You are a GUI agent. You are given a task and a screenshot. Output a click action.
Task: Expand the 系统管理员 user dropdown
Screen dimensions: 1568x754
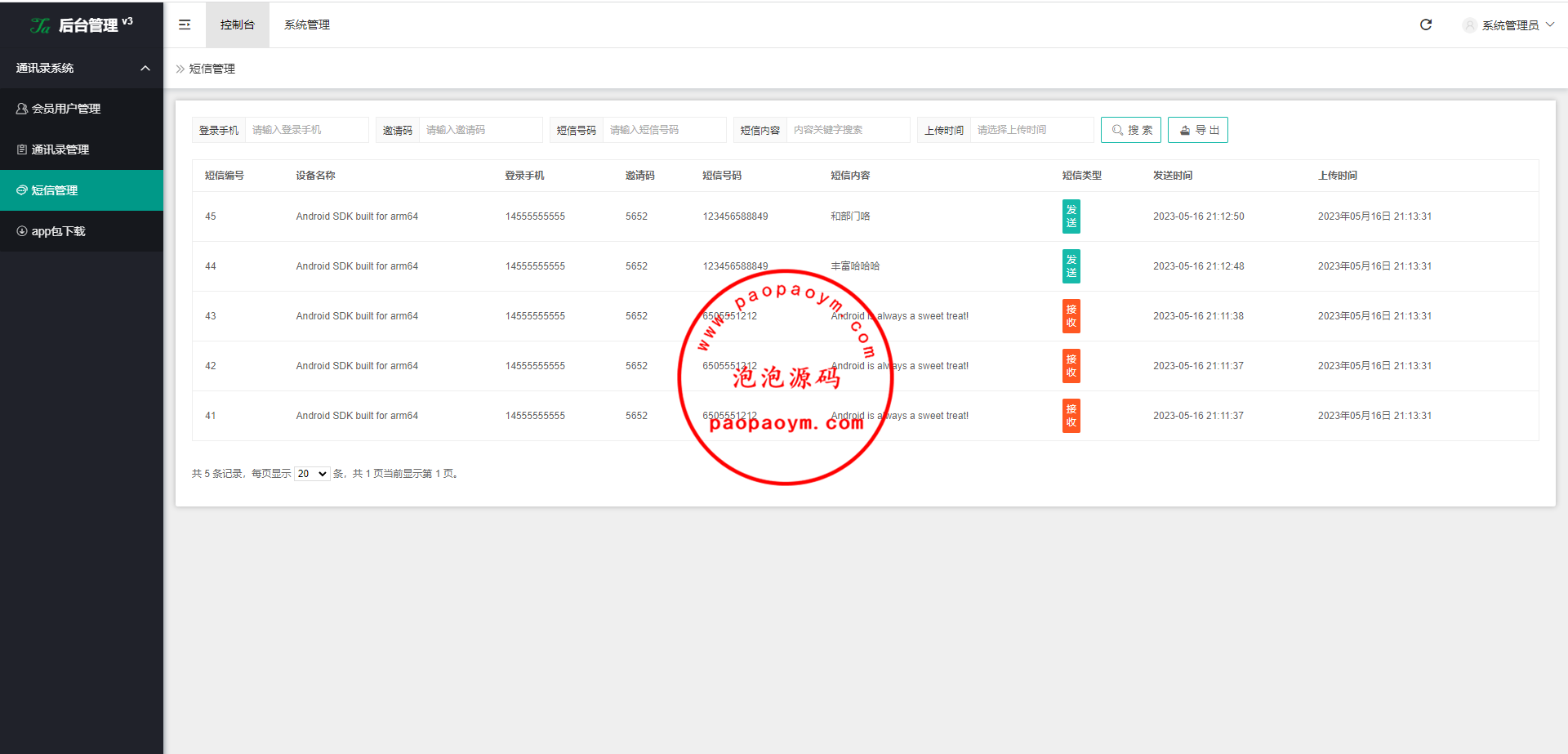click(x=1549, y=25)
